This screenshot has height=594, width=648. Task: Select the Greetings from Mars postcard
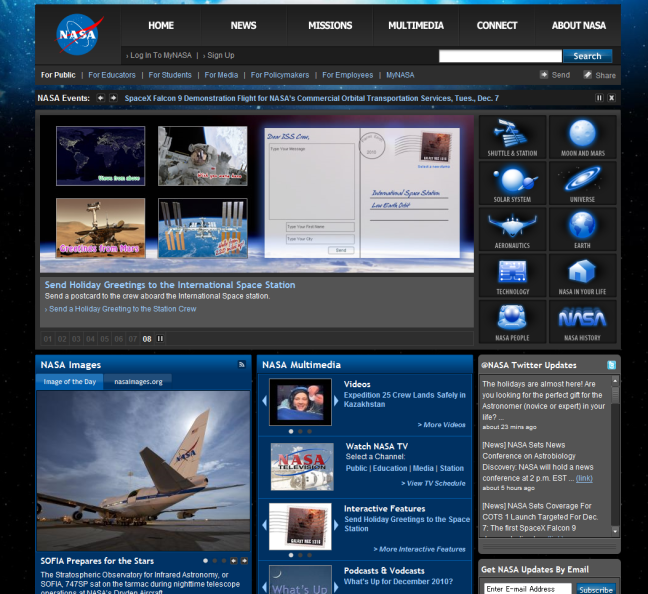(x=100, y=228)
